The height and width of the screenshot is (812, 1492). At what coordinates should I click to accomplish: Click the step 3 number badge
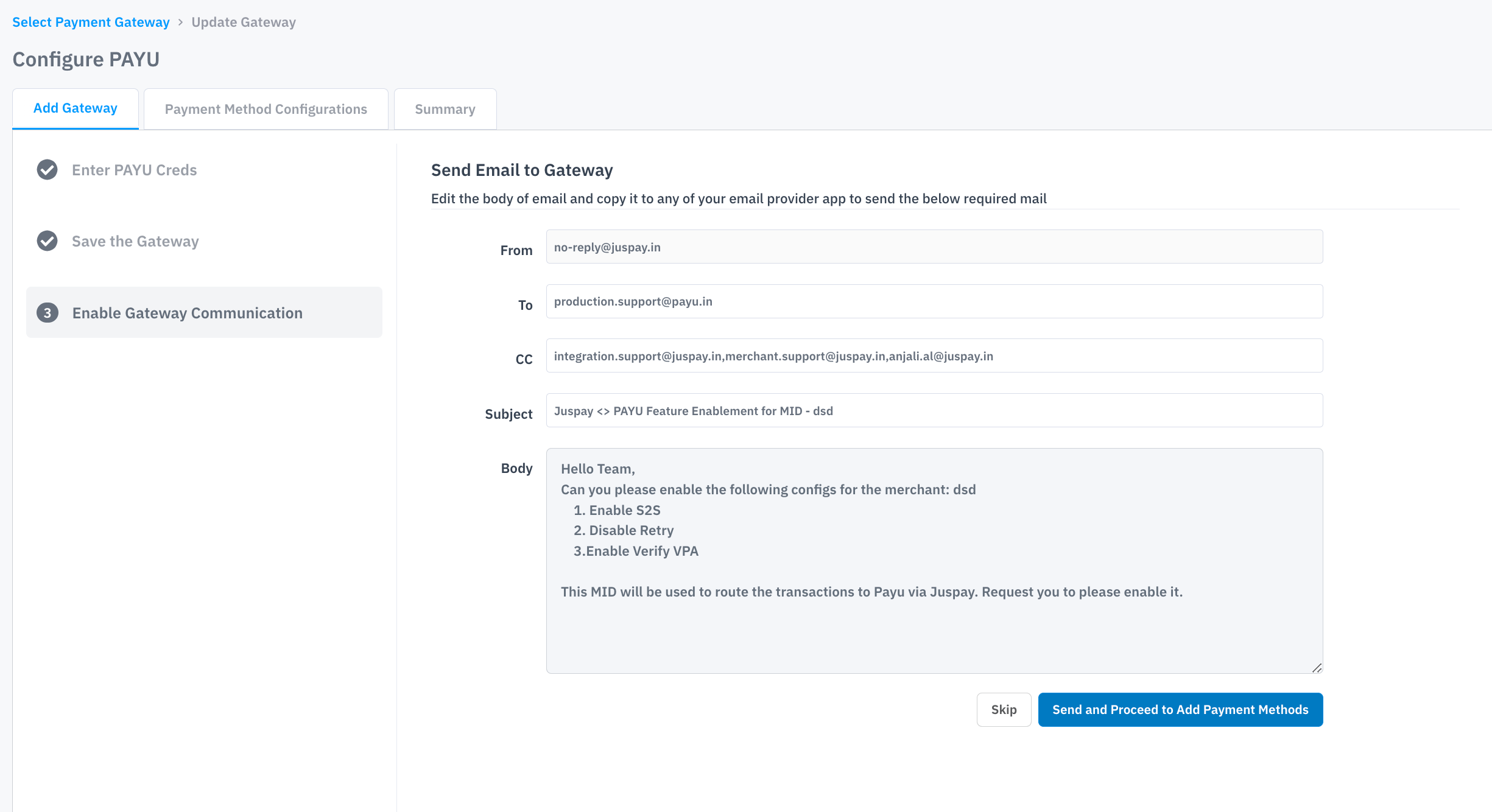pos(47,313)
